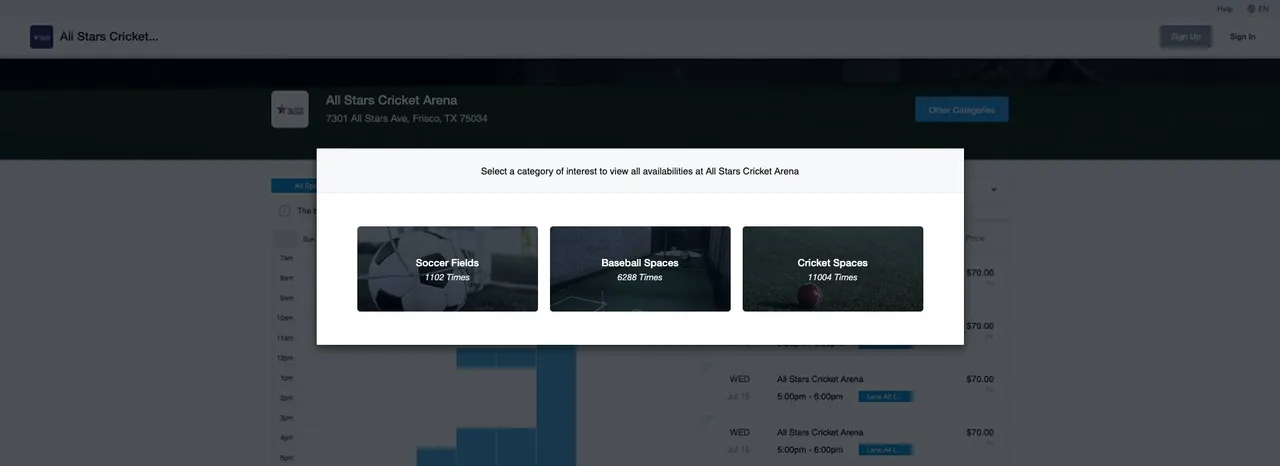Click the 12pm row label in calendar
The height and width of the screenshot is (466, 1280).
285,358
